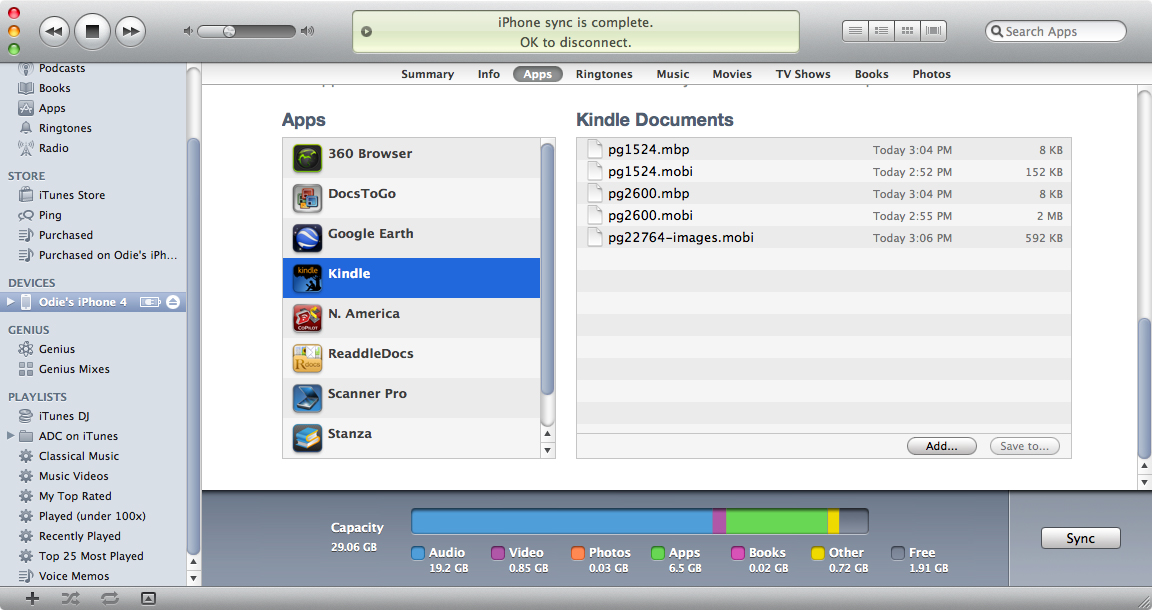
Task: Select the Scanner Pro app icon
Action: (x=307, y=398)
